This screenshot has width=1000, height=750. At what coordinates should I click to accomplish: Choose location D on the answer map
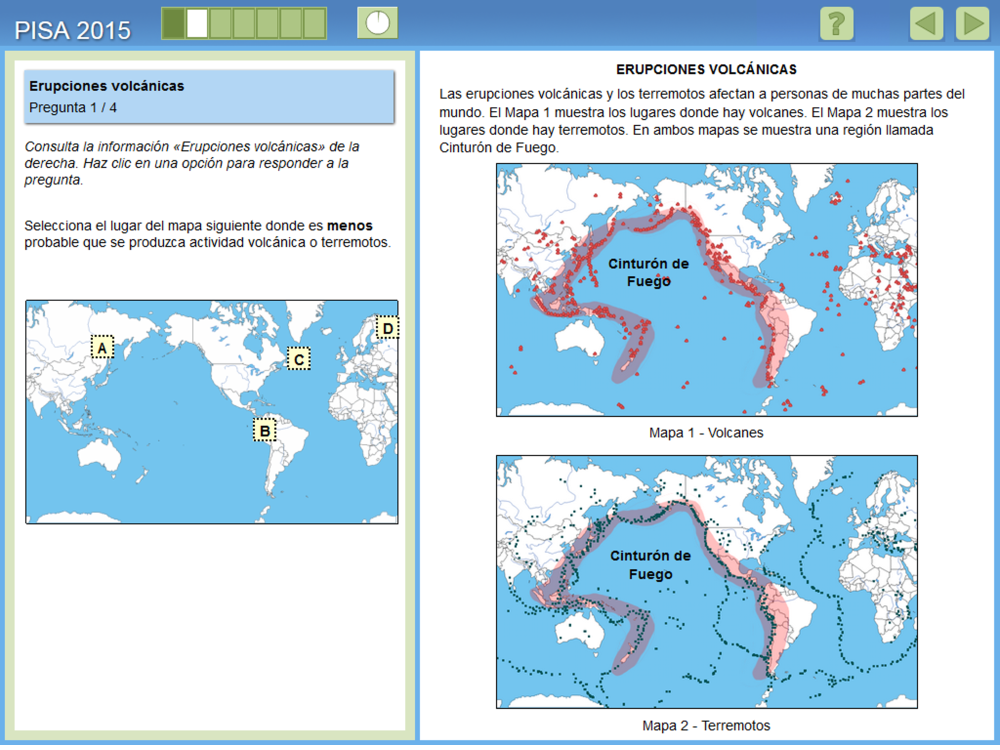tap(387, 327)
